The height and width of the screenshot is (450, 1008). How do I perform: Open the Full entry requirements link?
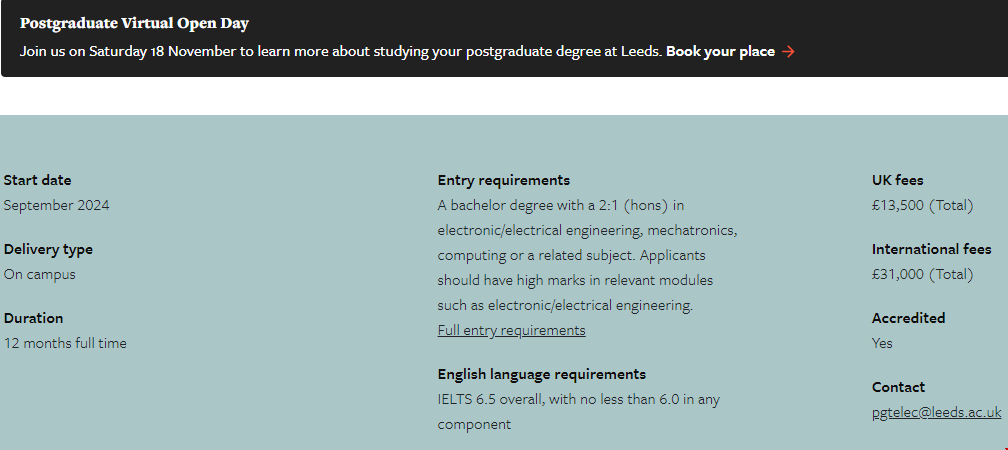511,330
